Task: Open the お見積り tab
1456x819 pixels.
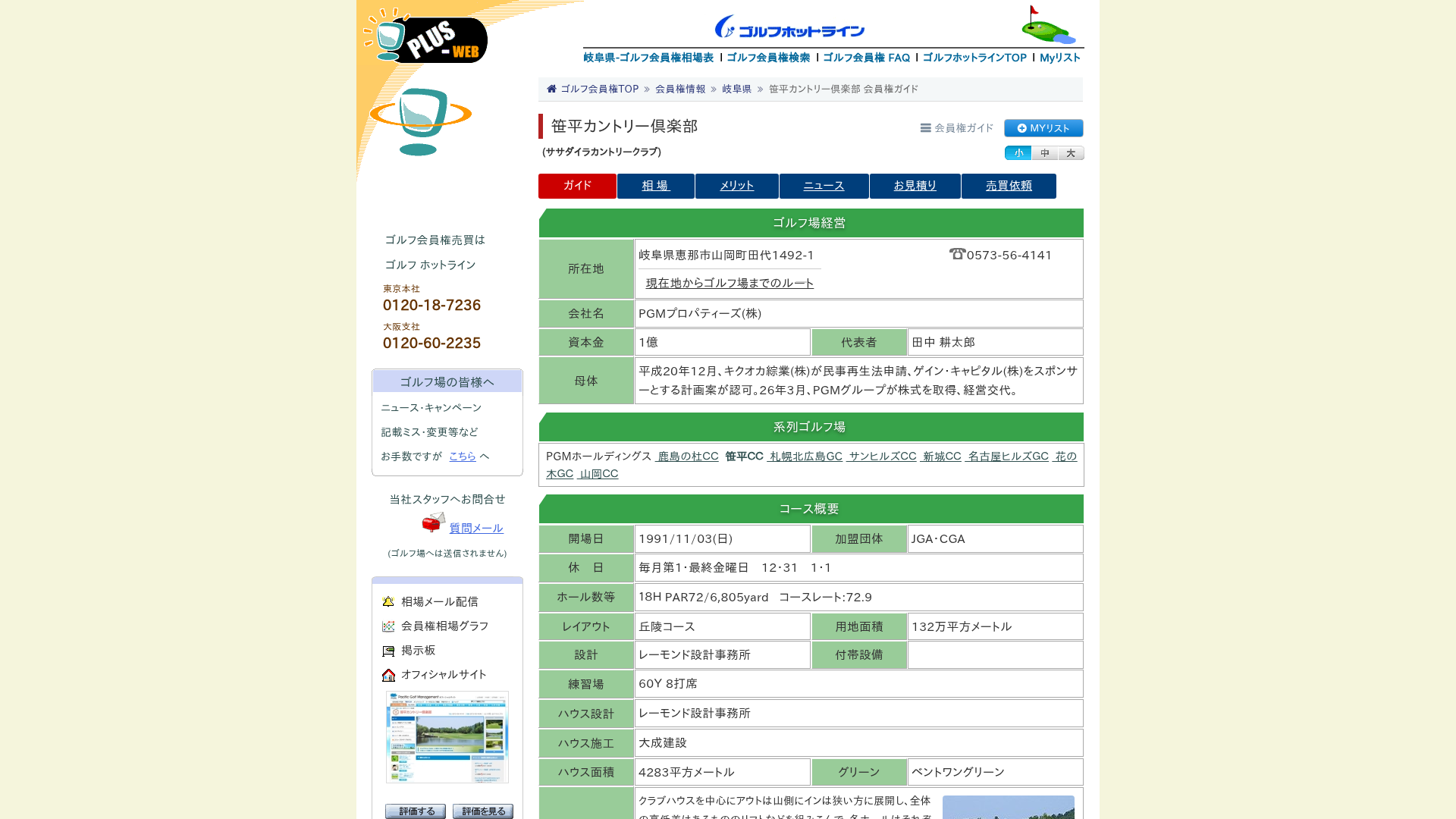Action: click(915, 186)
